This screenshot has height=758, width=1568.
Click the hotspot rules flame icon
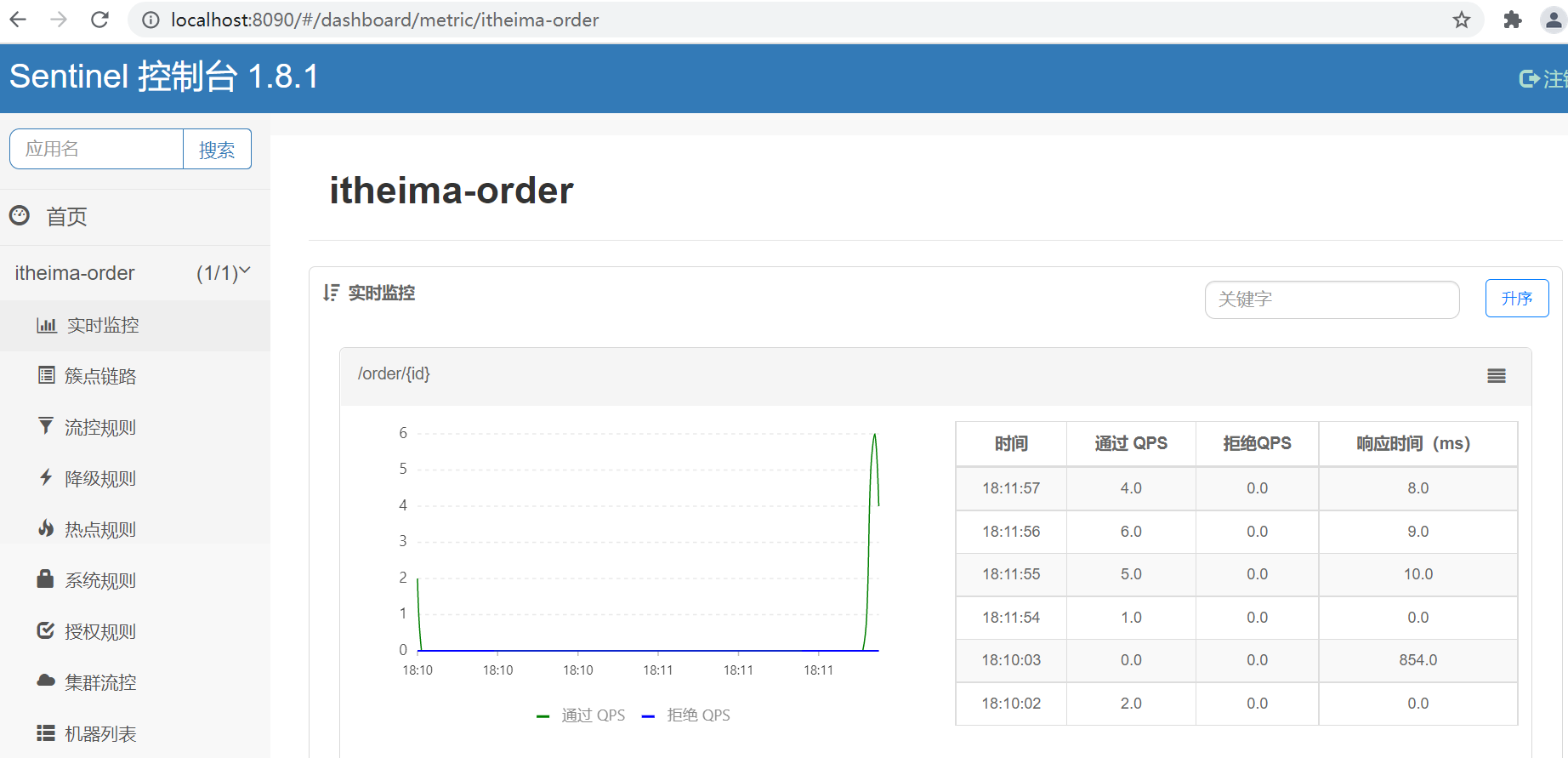pos(46,528)
